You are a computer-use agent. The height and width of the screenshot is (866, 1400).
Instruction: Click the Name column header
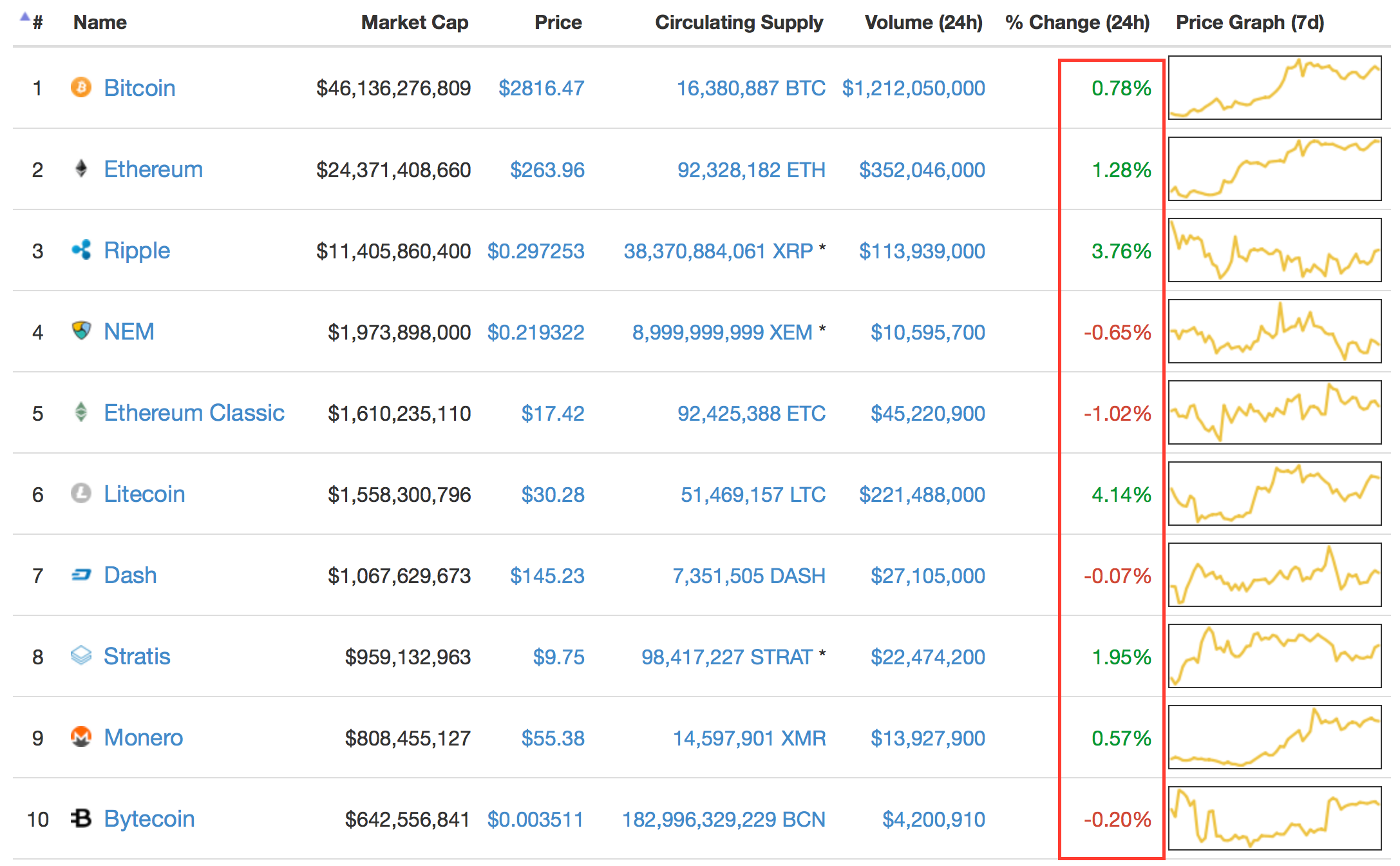click(100, 23)
